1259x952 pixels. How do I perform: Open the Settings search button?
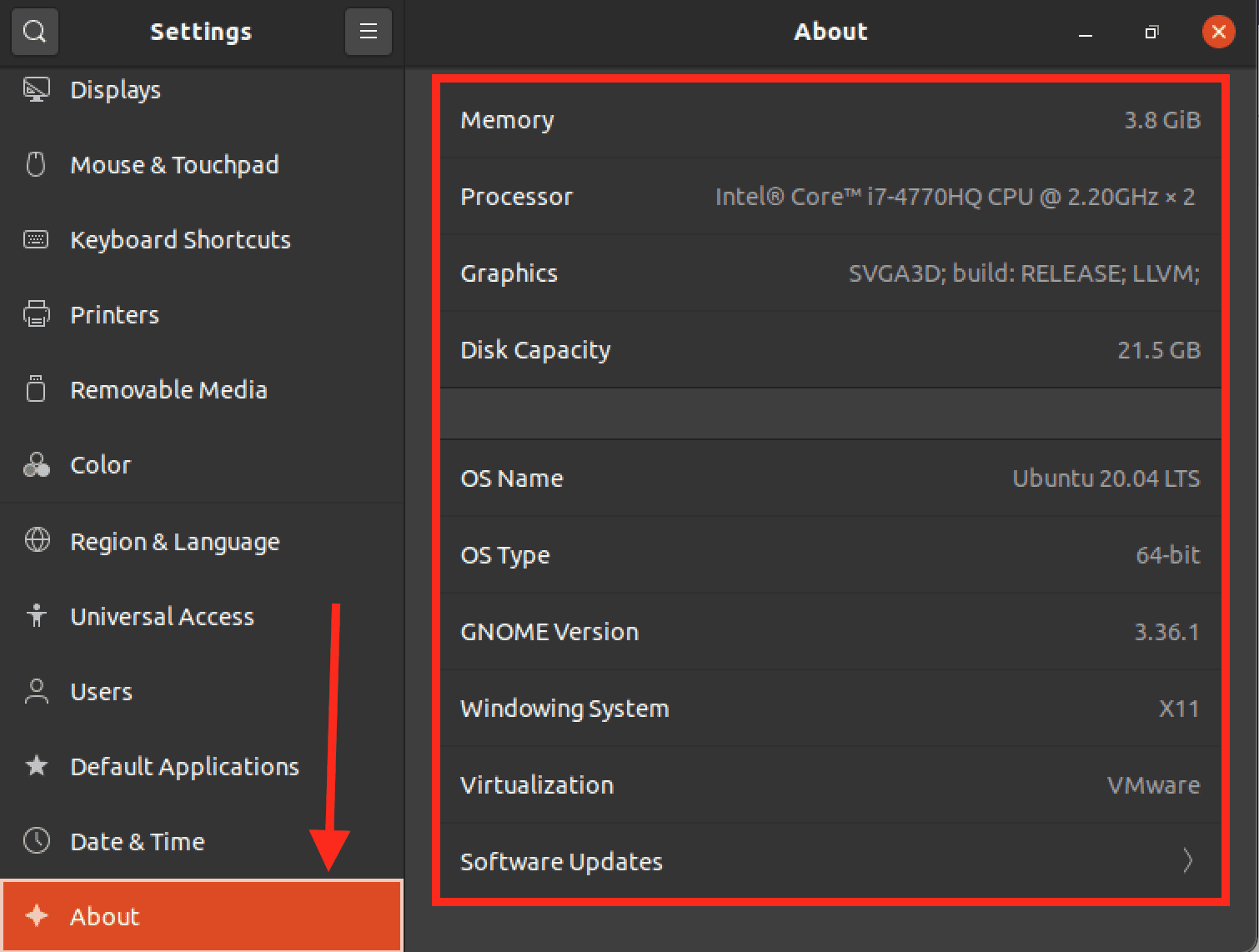(34, 32)
